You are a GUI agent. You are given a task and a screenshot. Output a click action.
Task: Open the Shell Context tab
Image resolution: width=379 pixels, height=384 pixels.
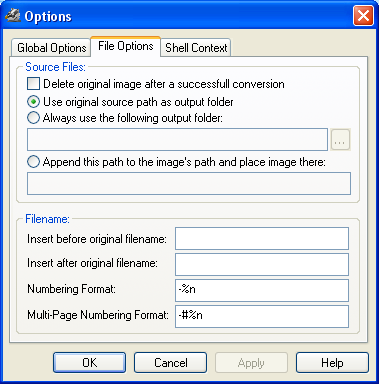click(x=196, y=48)
